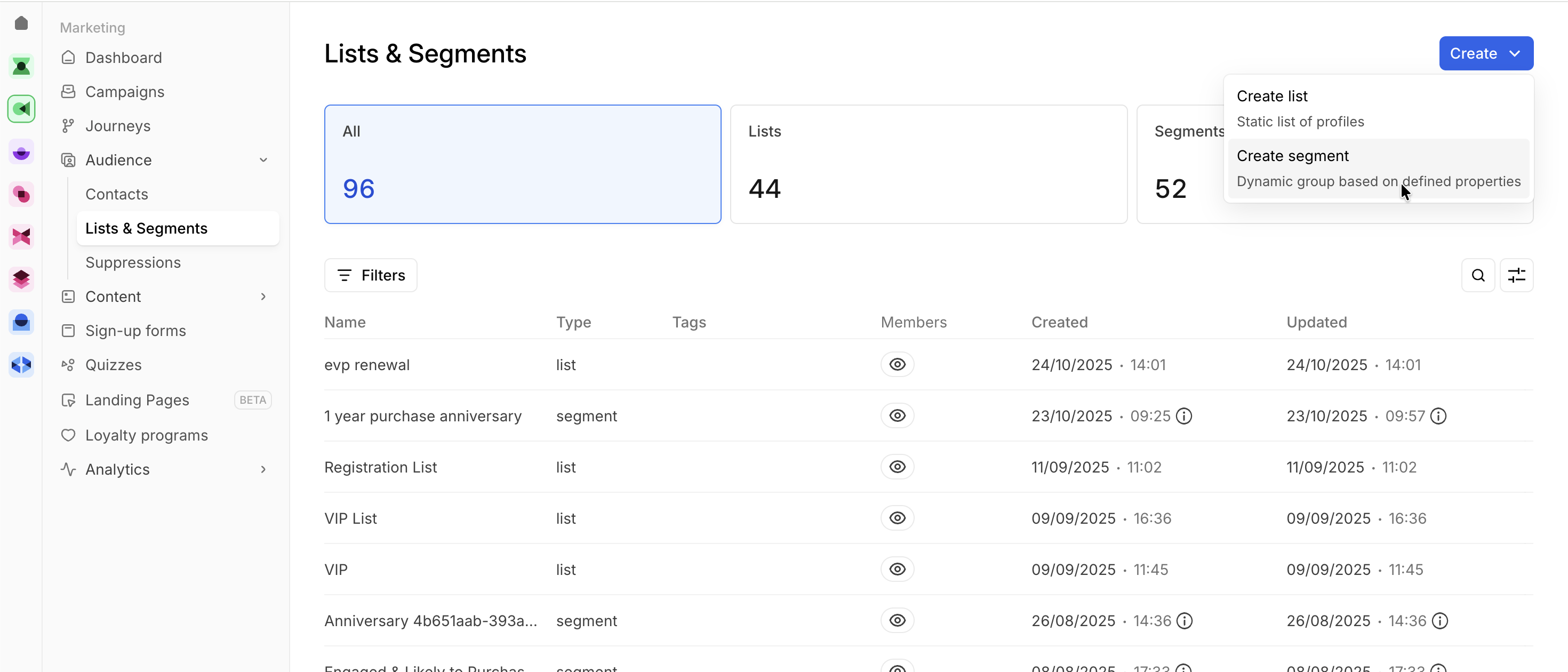Open the Journeys sidebar item
Viewport: 1568px width, 672px height.
tap(117, 125)
